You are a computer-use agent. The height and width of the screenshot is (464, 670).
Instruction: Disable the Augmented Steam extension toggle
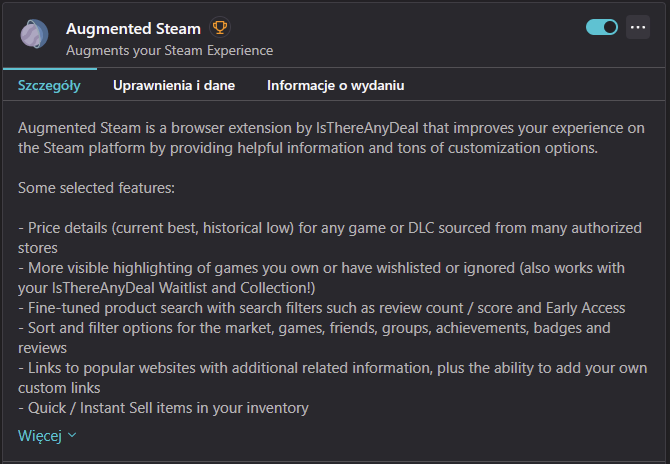click(602, 27)
